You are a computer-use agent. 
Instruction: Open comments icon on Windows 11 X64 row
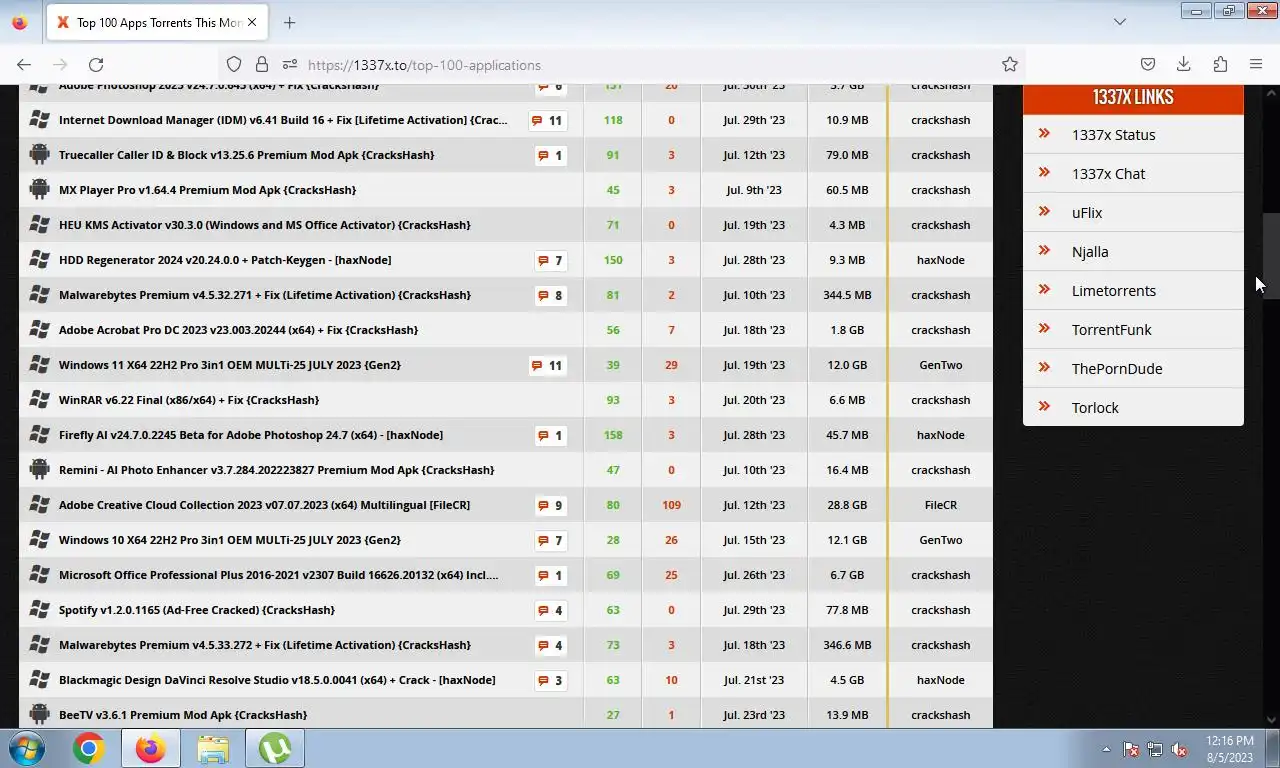[x=548, y=365]
